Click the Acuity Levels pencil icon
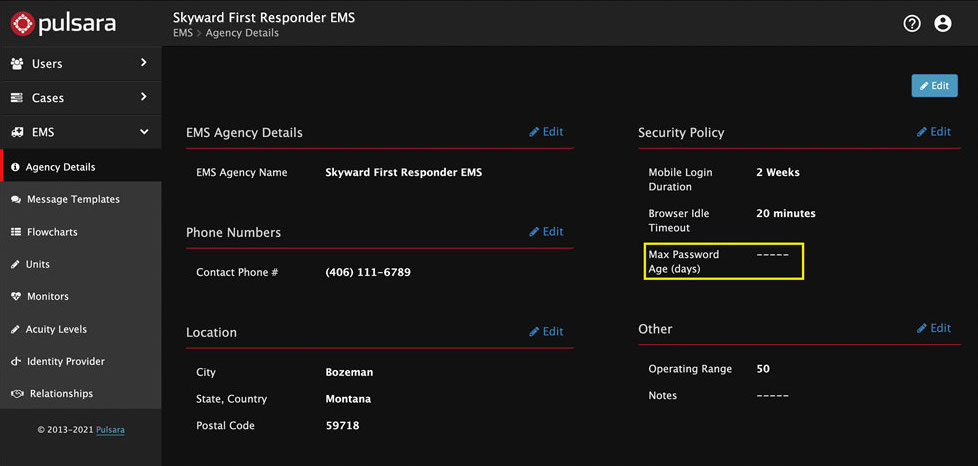This screenshot has width=978, height=466. tap(16, 329)
